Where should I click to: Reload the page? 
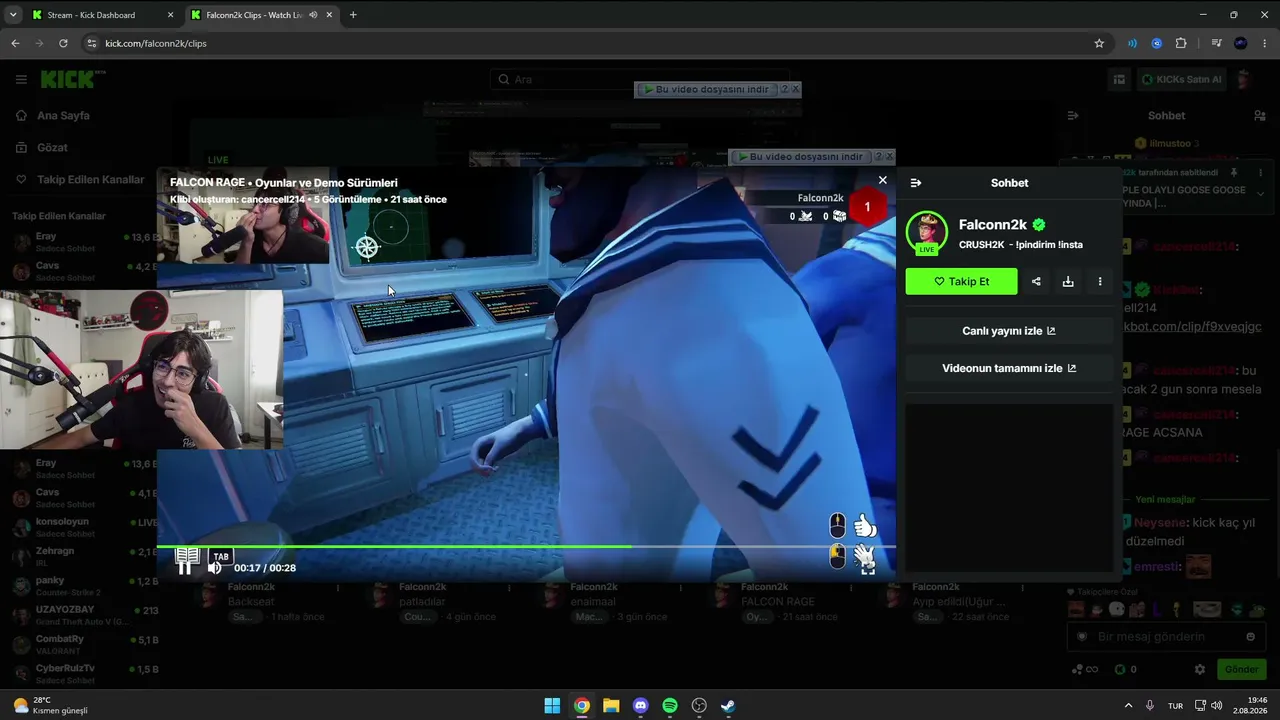pyautogui.click(x=63, y=43)
